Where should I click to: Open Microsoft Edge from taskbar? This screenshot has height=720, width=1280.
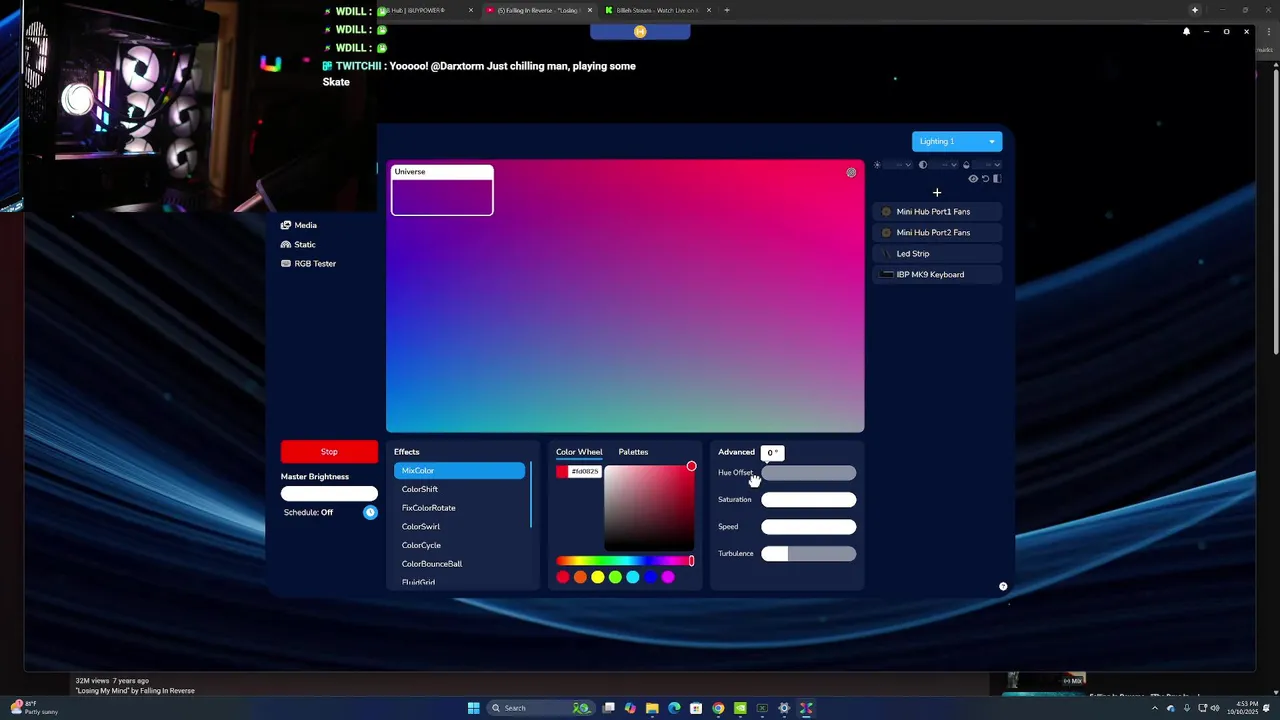click(674, 708)
